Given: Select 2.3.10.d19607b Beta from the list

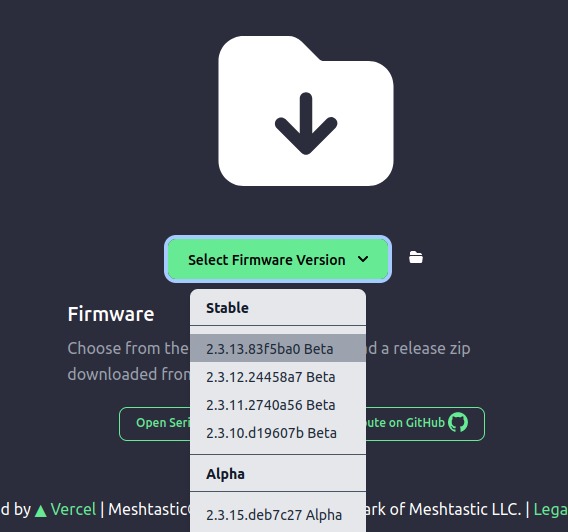Looking at the screenshot, I should tap(278, 432).
